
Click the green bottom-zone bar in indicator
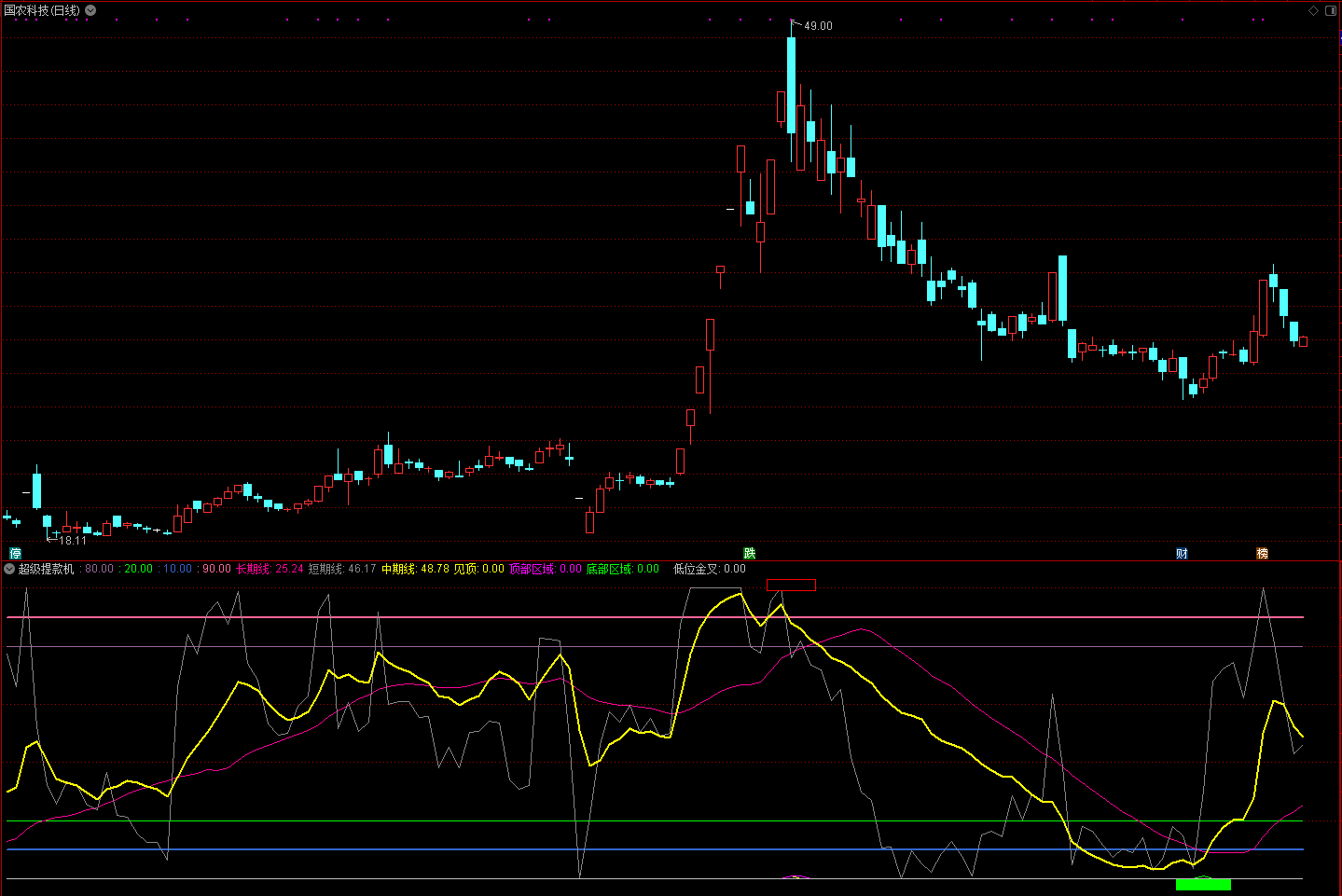[1203, 884]
